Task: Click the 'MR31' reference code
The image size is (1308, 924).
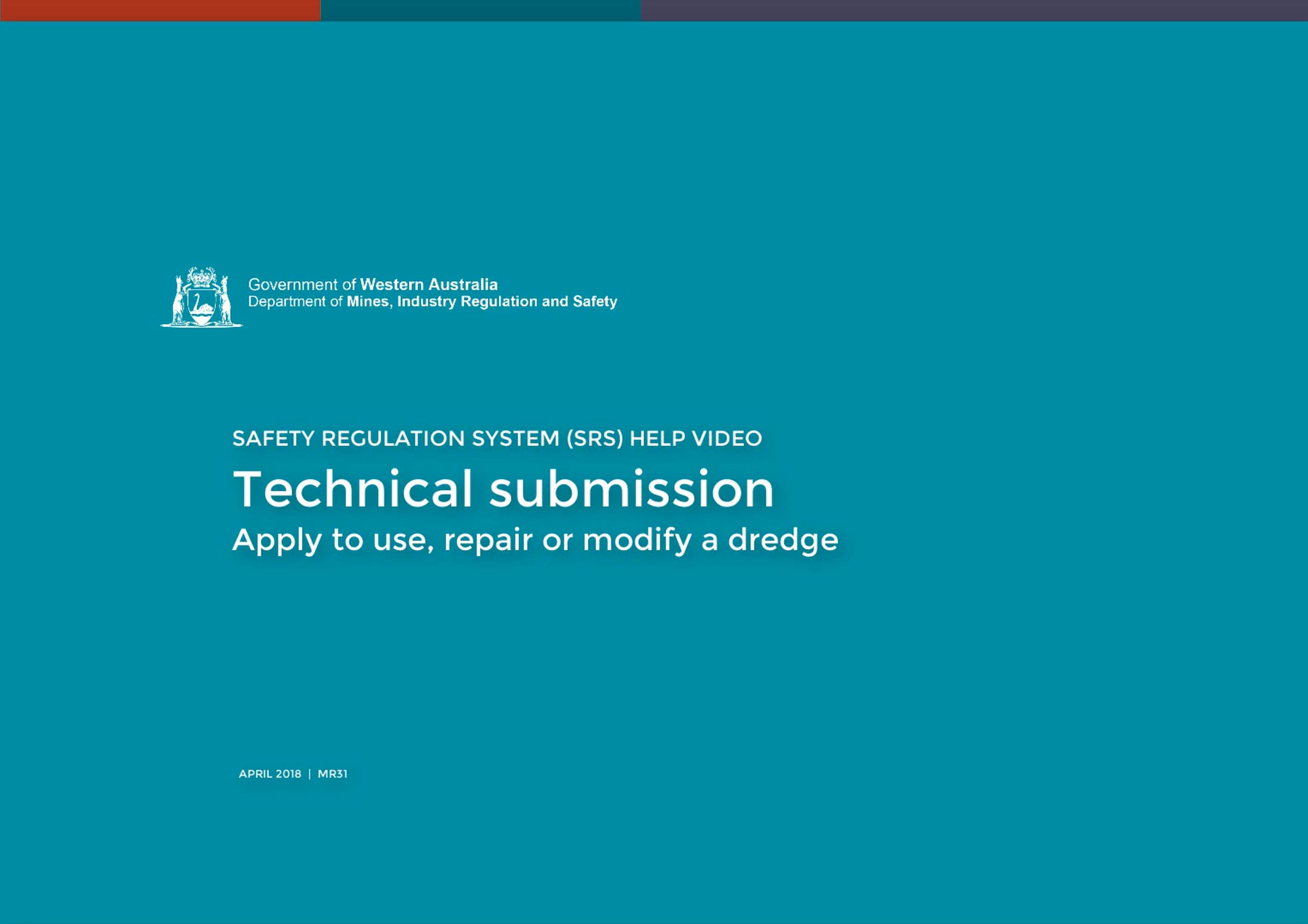Action: click(332, 774)
